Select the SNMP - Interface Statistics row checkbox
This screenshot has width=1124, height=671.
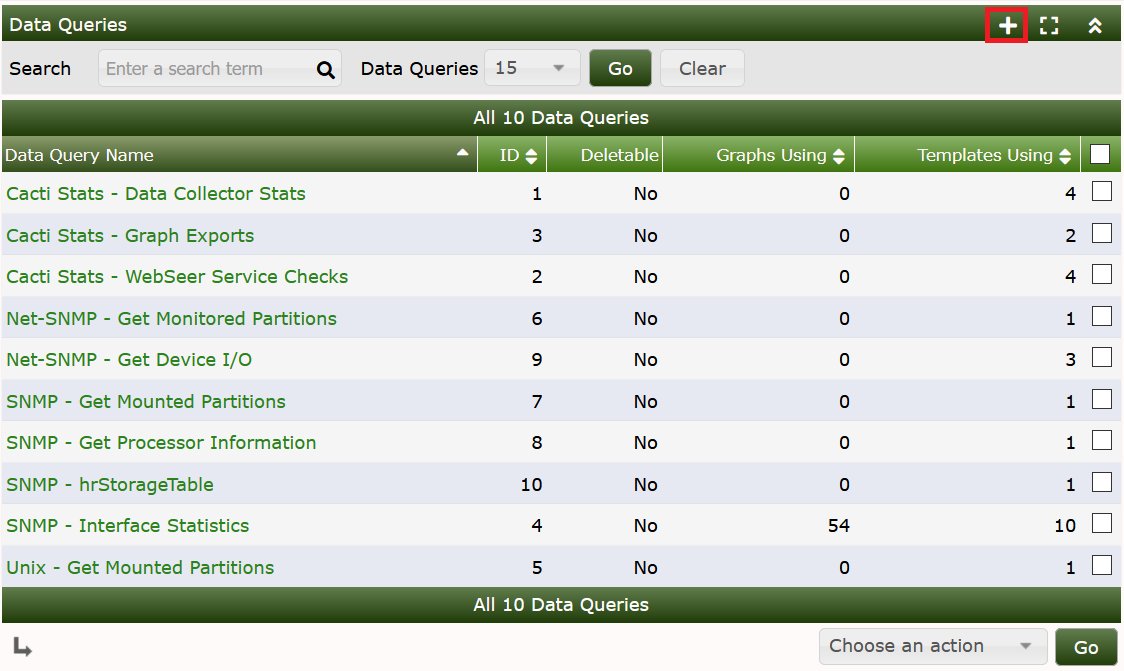coord(1101,524)
